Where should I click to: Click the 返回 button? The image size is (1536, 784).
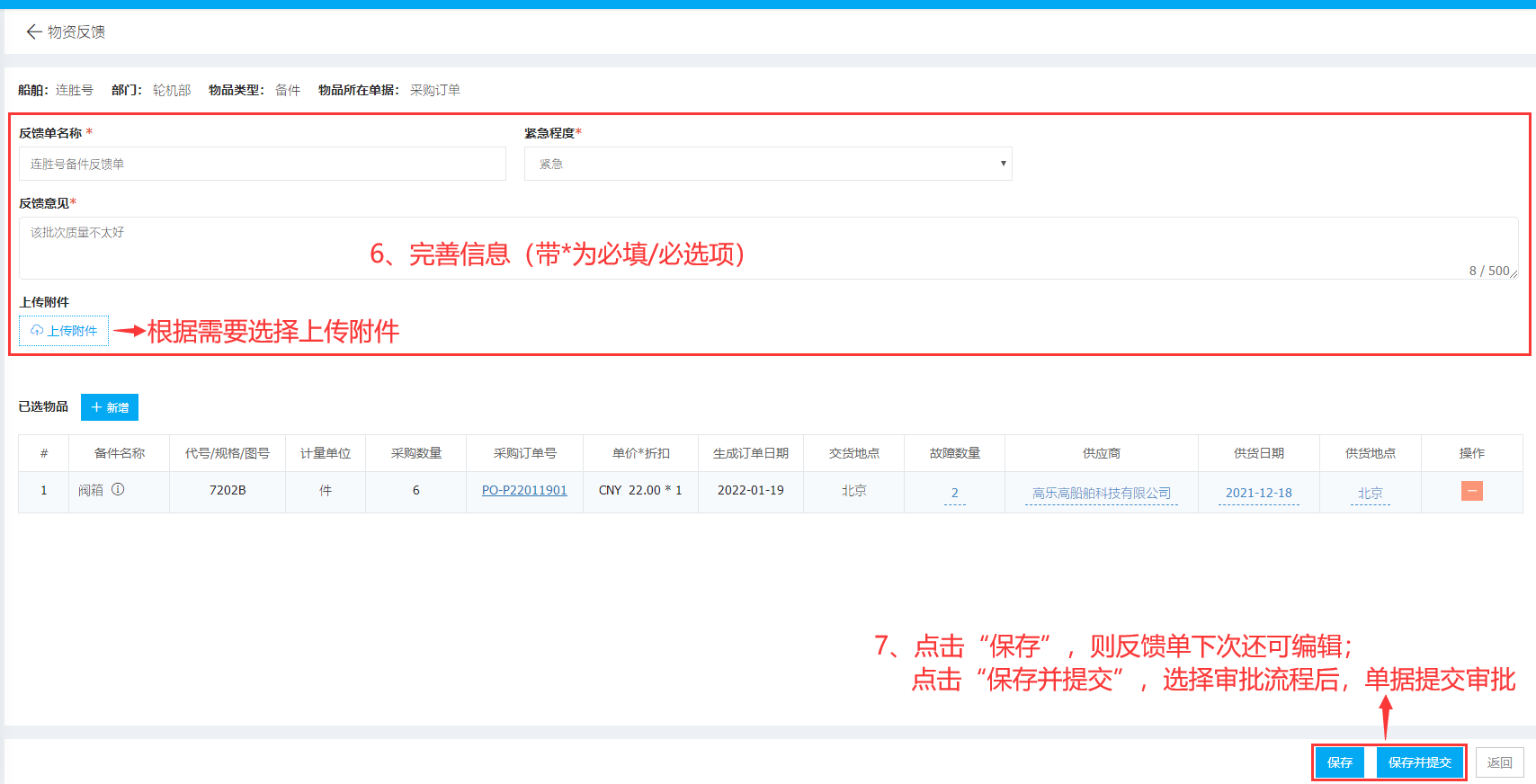(x=1499, y=762)
